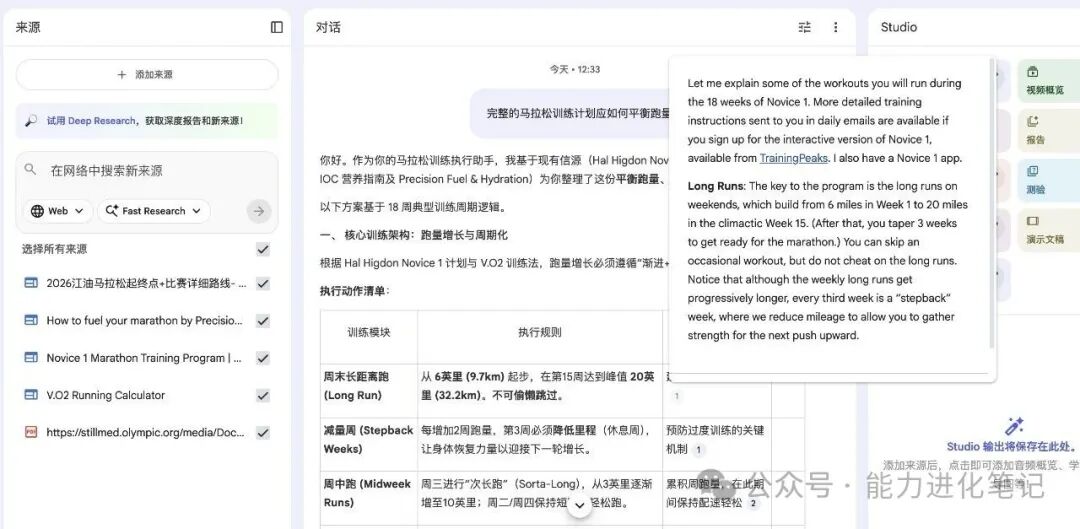Click the 测验 quiz icon

(x=1032, y=171)
